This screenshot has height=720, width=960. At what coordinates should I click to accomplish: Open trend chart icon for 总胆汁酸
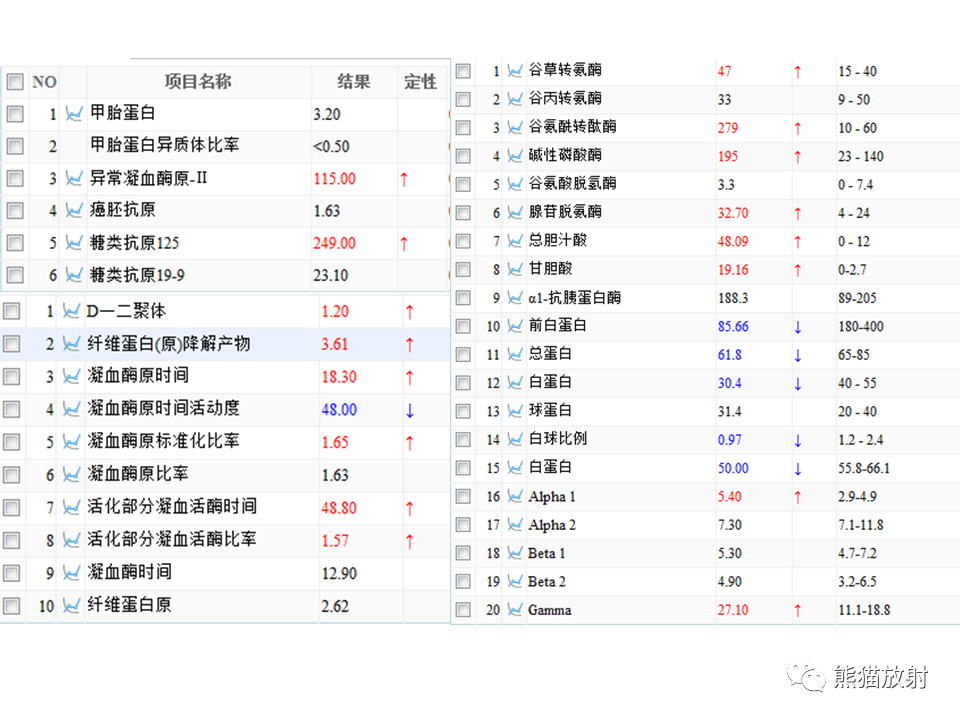515,241
